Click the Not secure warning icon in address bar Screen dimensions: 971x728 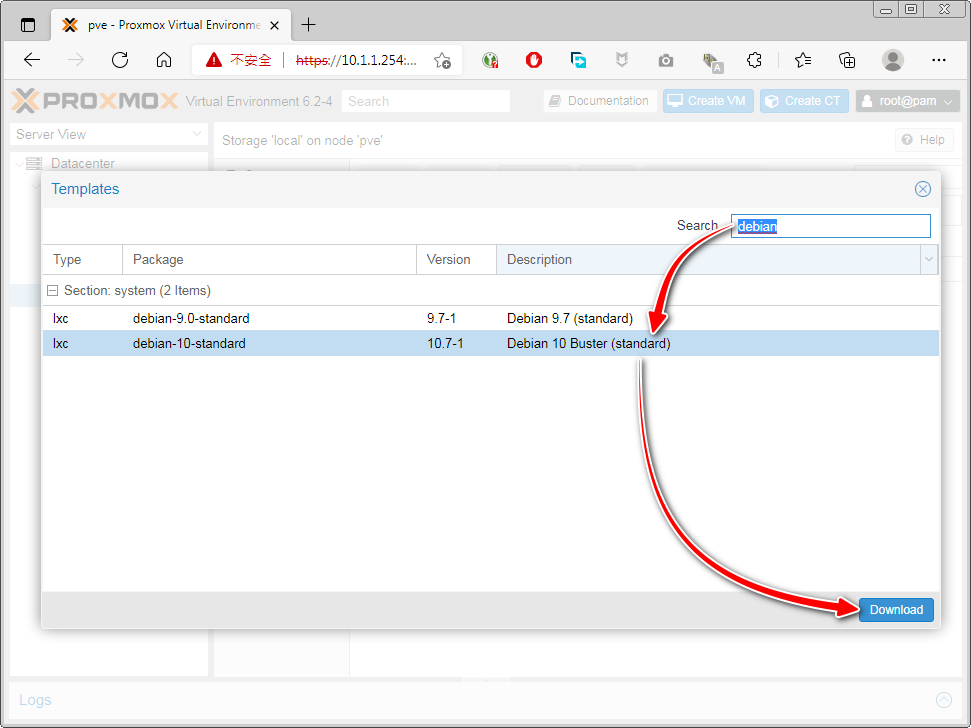pos(214,60)
